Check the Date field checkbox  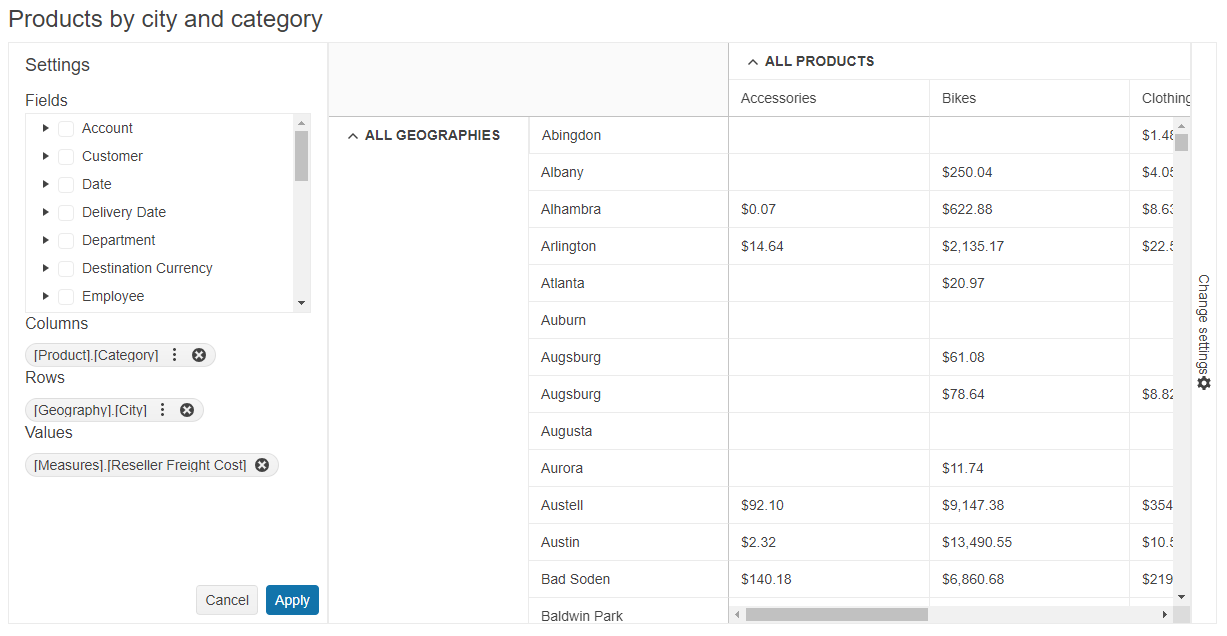(67, 184)
